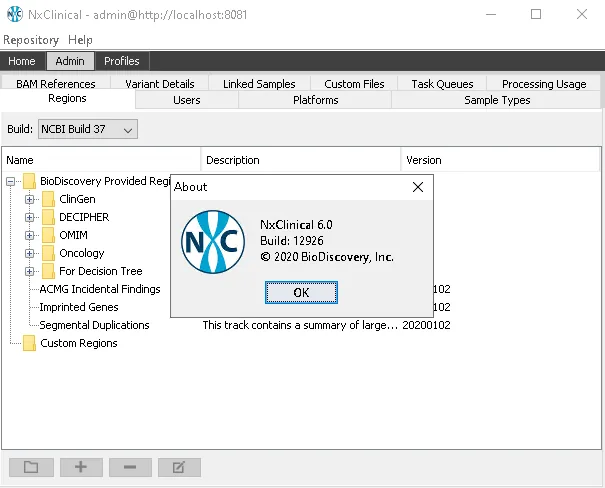Click the minus remove region button
This screenshot has height=488, width=605.
pyautogui.click(x=130, y=467)
